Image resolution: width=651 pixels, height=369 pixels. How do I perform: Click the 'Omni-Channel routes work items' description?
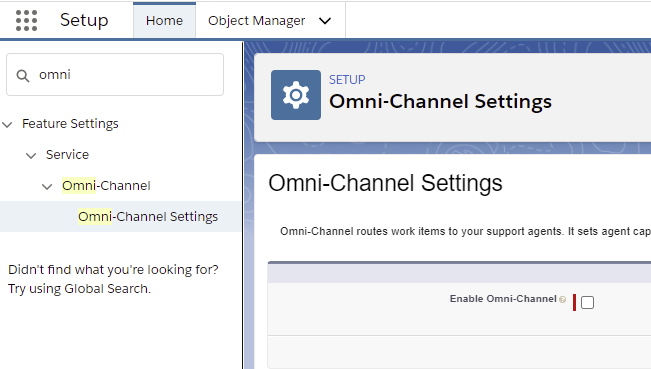465,231
